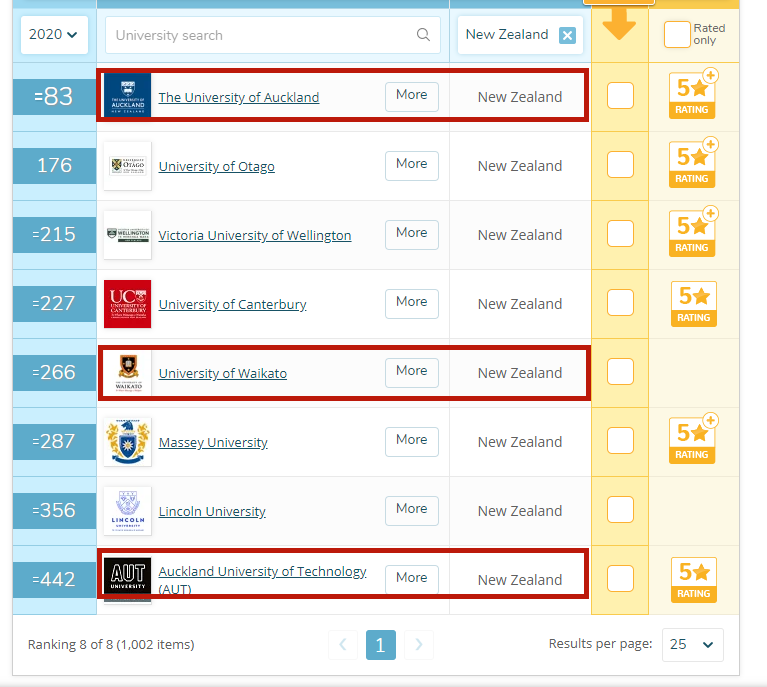Select rank =215 cell
The height and width of the screenshot is (687, 767).
pos(54,234)
